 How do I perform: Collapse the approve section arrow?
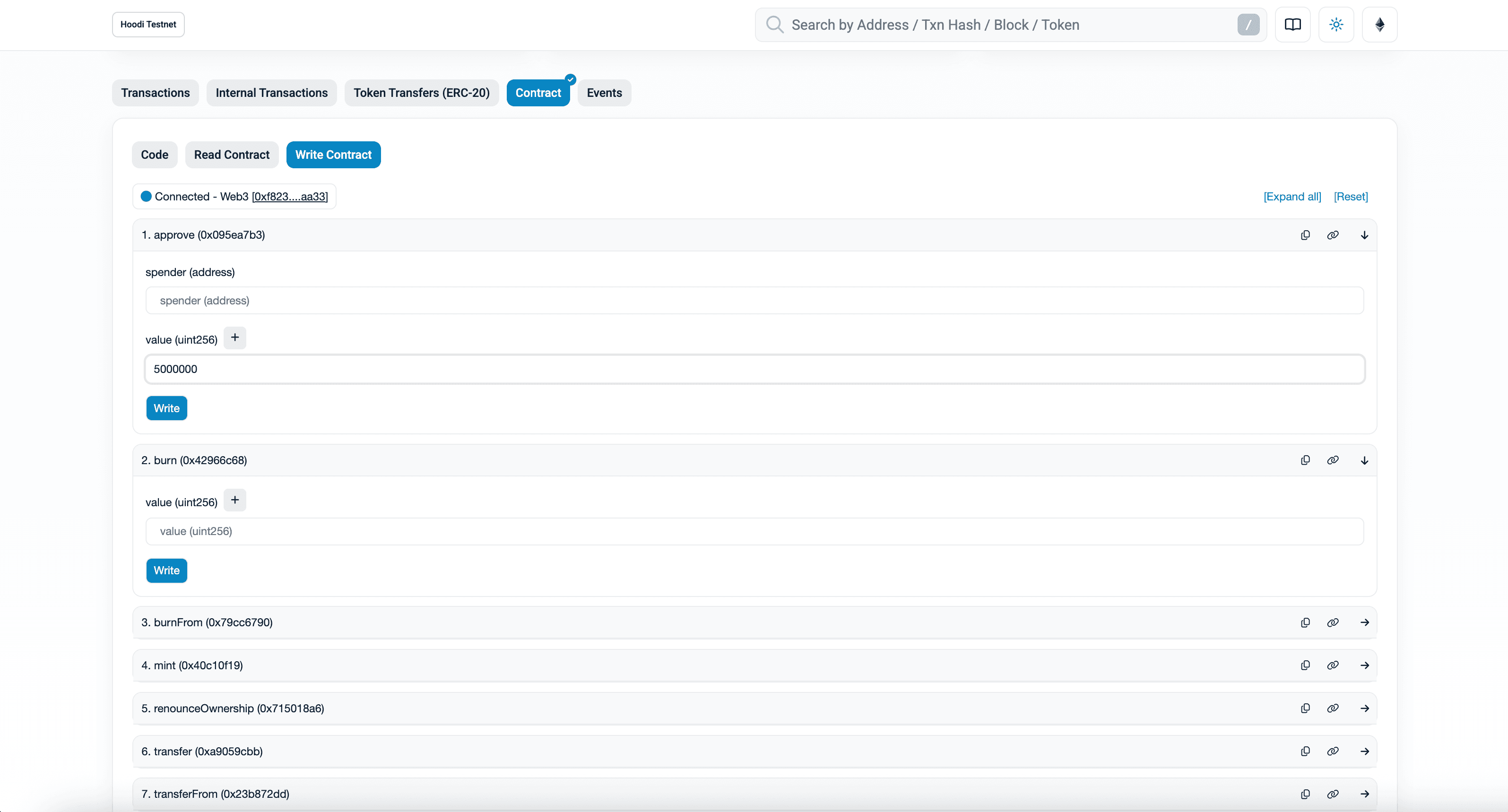click(1364, 235)
